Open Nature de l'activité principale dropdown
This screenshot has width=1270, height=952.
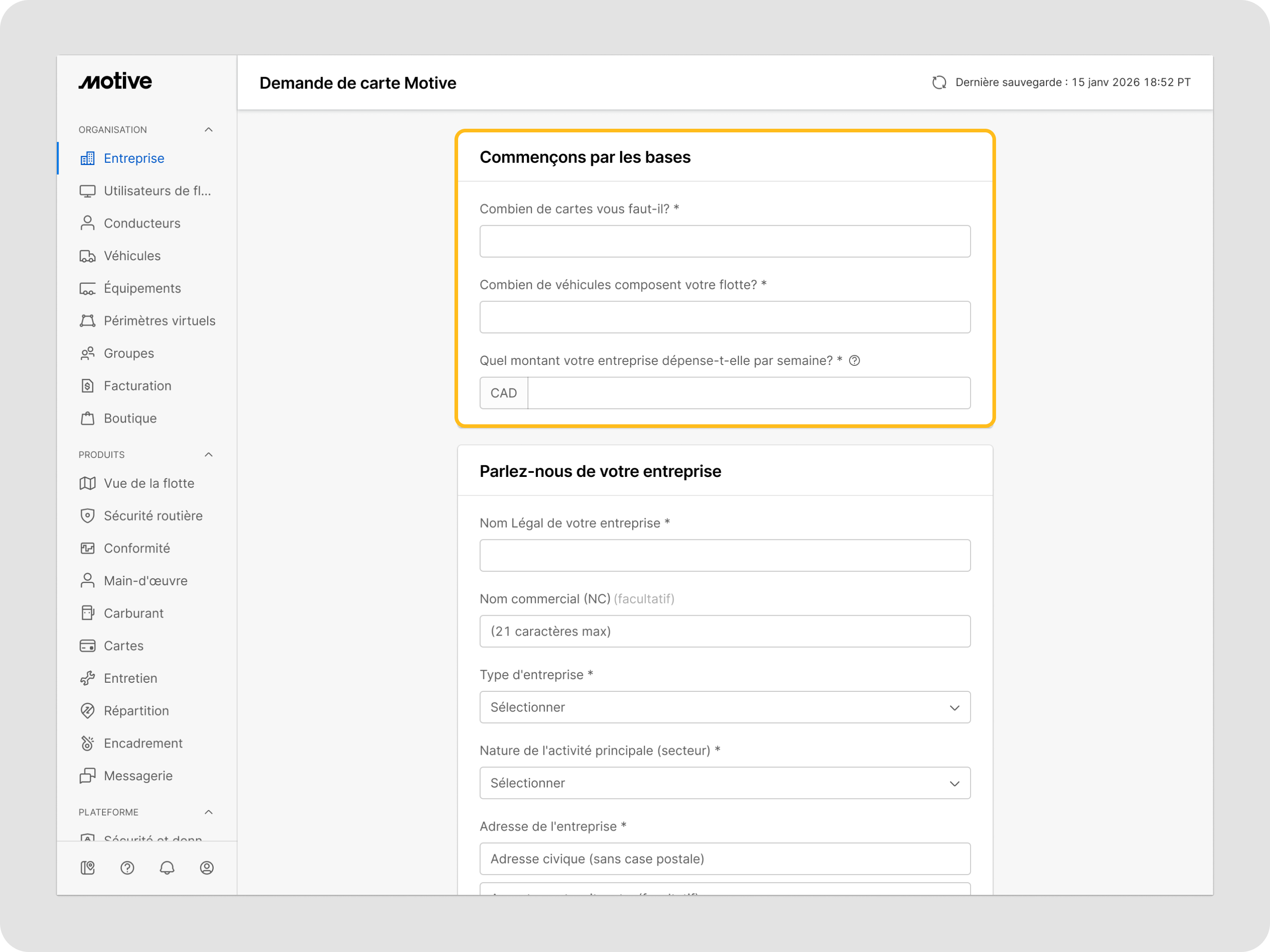(x=725, y=783)
